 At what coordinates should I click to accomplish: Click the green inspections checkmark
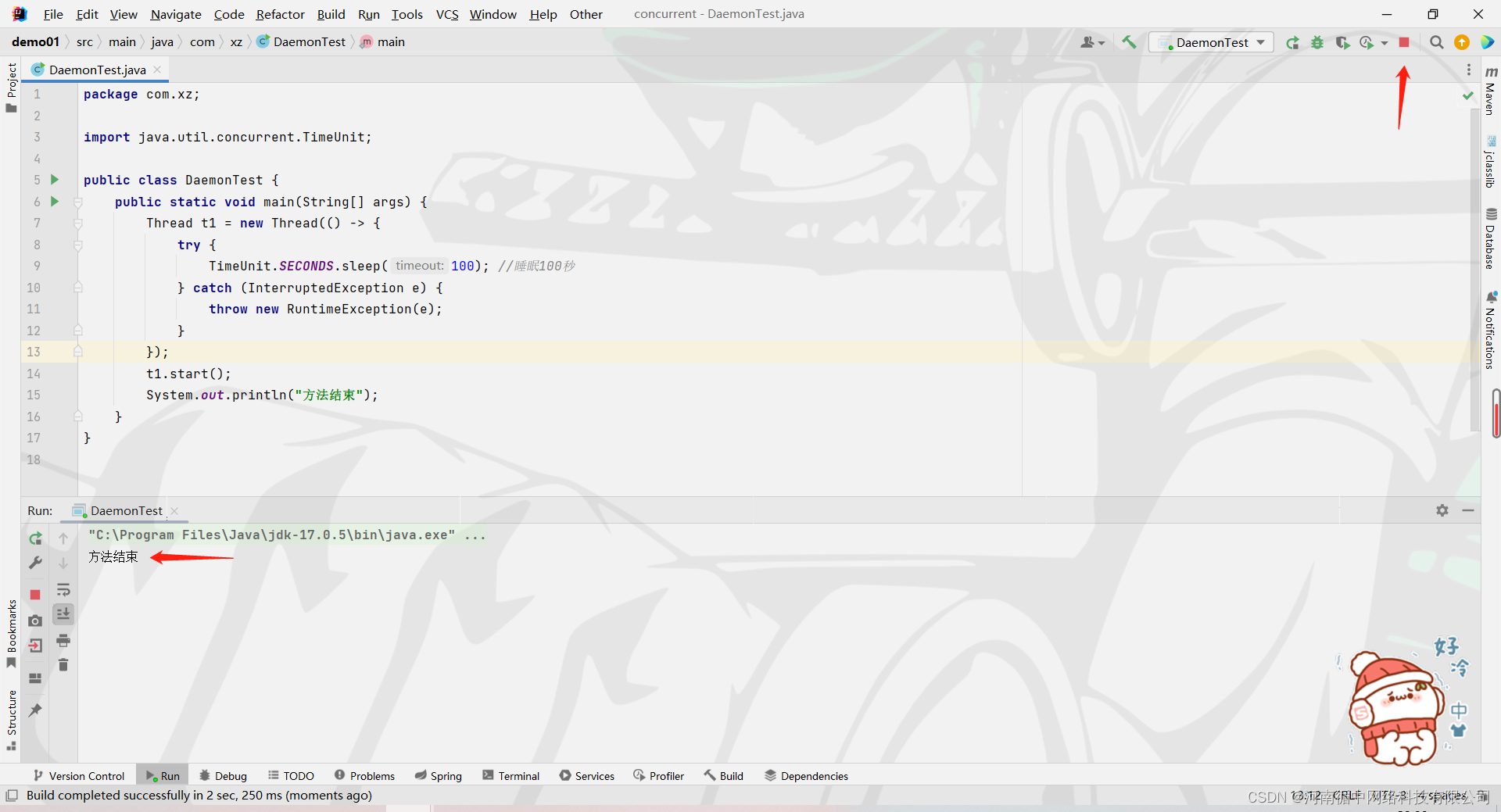[x=1468, y=95]
